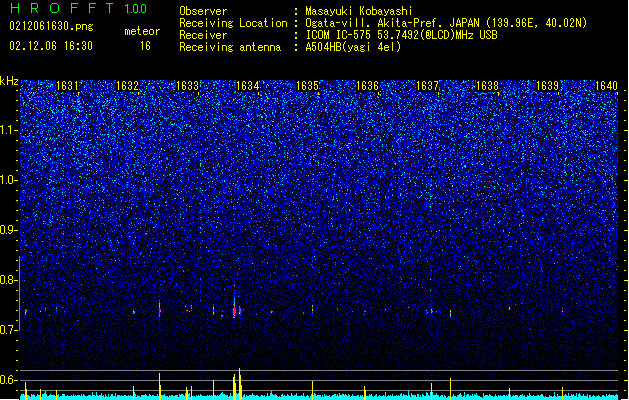Screen dimensions: 629x400
Task: Click the "Receiving Location" field label
Action: [233, 23]
